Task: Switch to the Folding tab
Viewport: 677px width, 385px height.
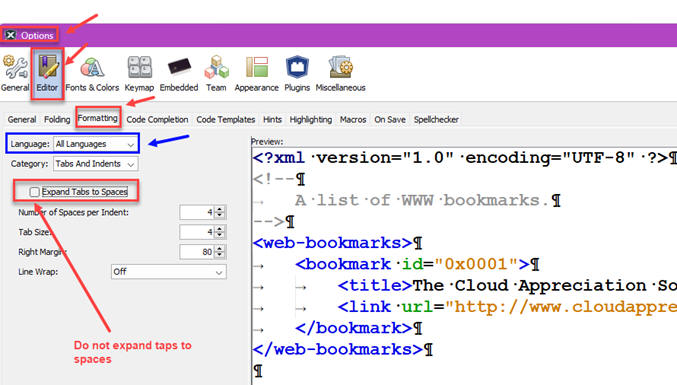Action: click(57, 120)
